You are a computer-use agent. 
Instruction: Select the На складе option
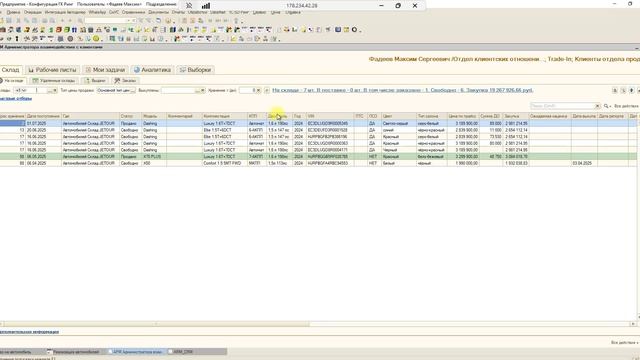pos(12,81)
